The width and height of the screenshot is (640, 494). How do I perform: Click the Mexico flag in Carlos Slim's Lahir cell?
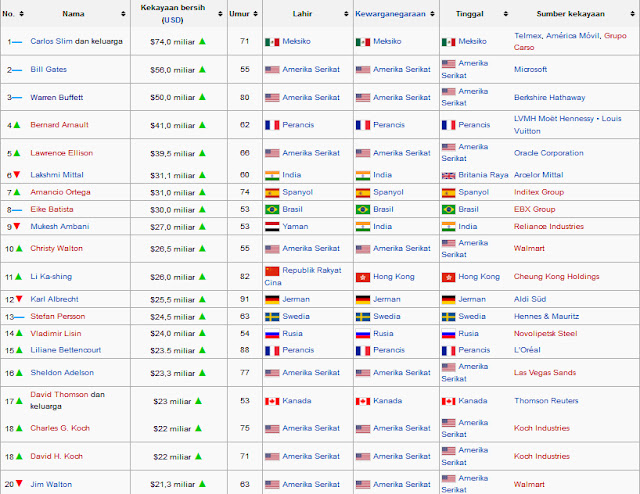pyautogui.click(x=272, y=42)
